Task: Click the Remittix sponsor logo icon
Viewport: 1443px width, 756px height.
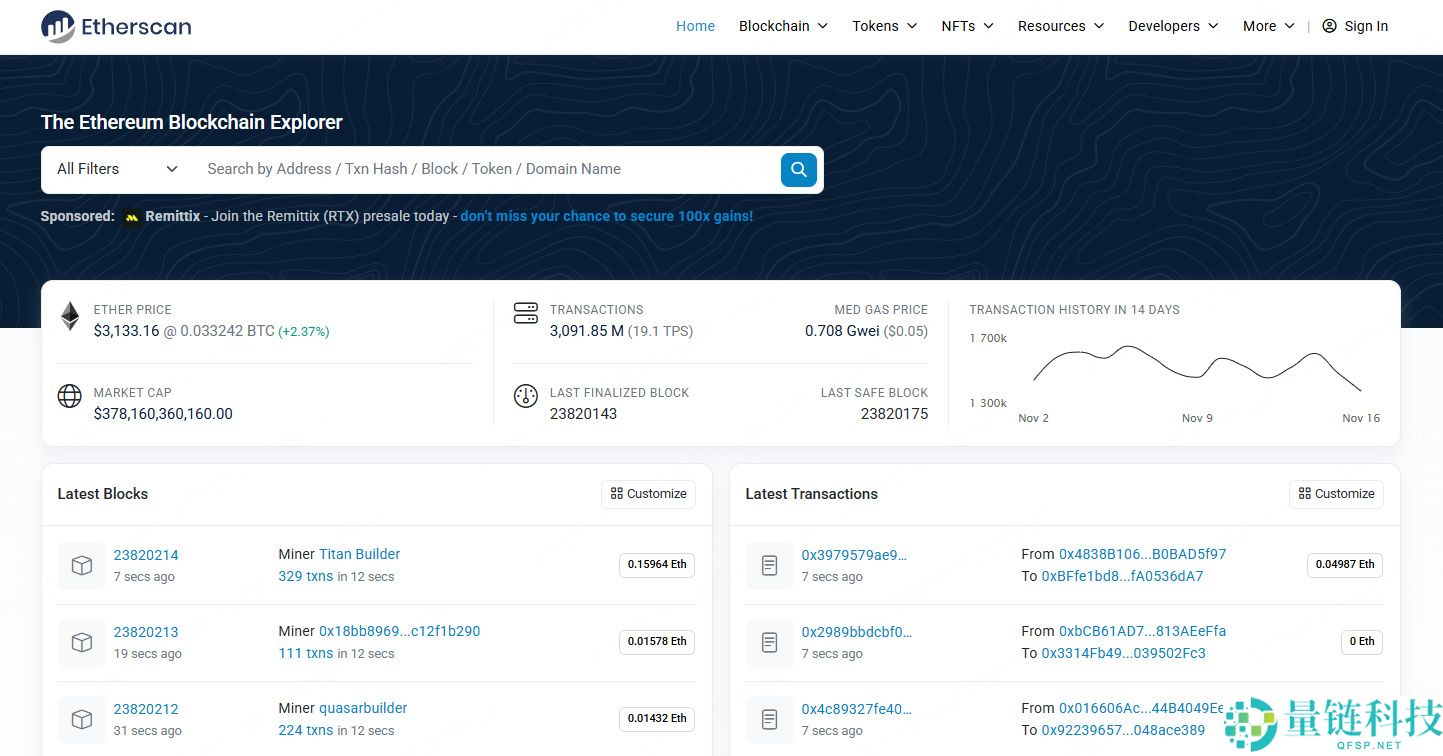Action: [x=131, y=217]
